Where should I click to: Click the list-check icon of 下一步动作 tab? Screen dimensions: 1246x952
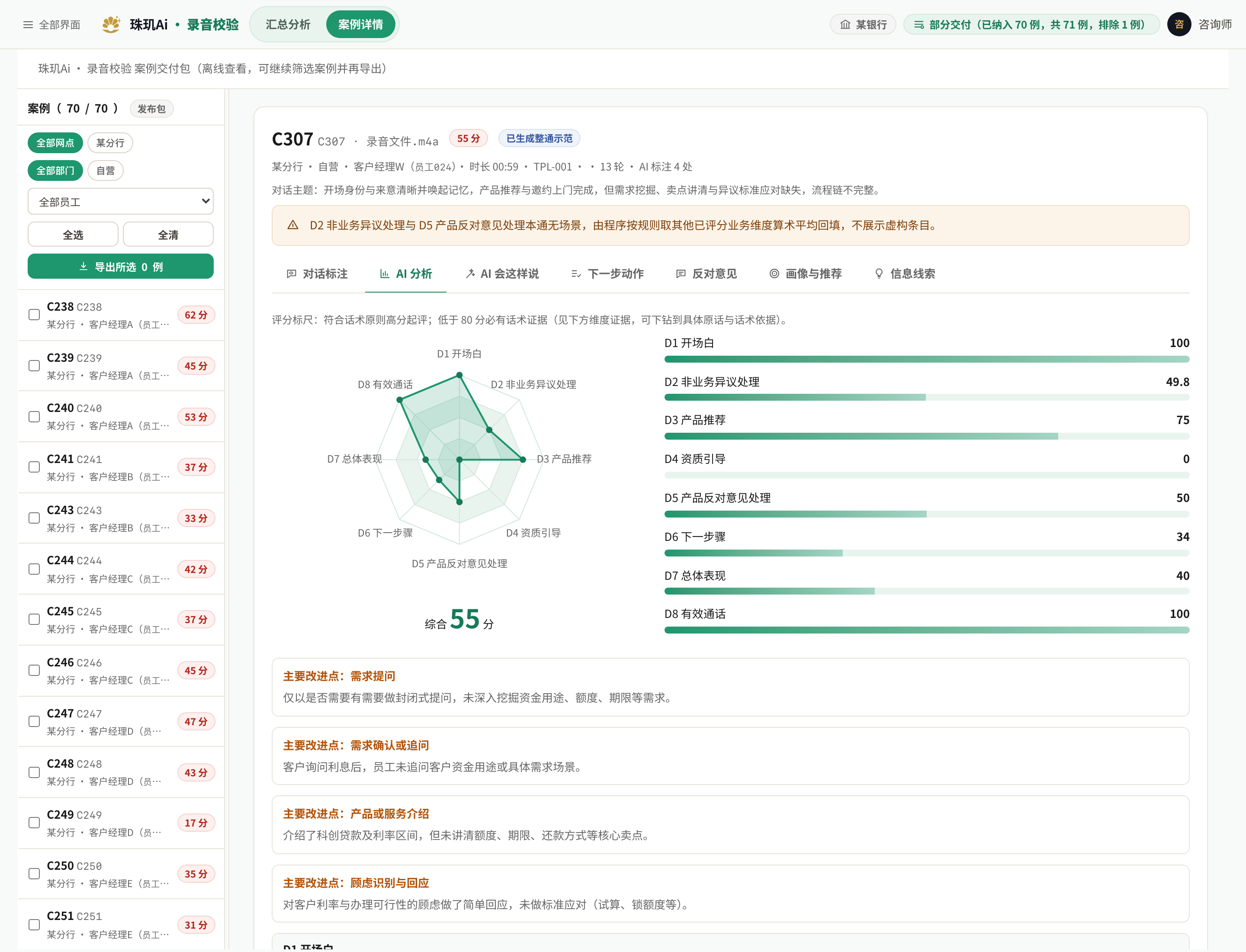576,273
